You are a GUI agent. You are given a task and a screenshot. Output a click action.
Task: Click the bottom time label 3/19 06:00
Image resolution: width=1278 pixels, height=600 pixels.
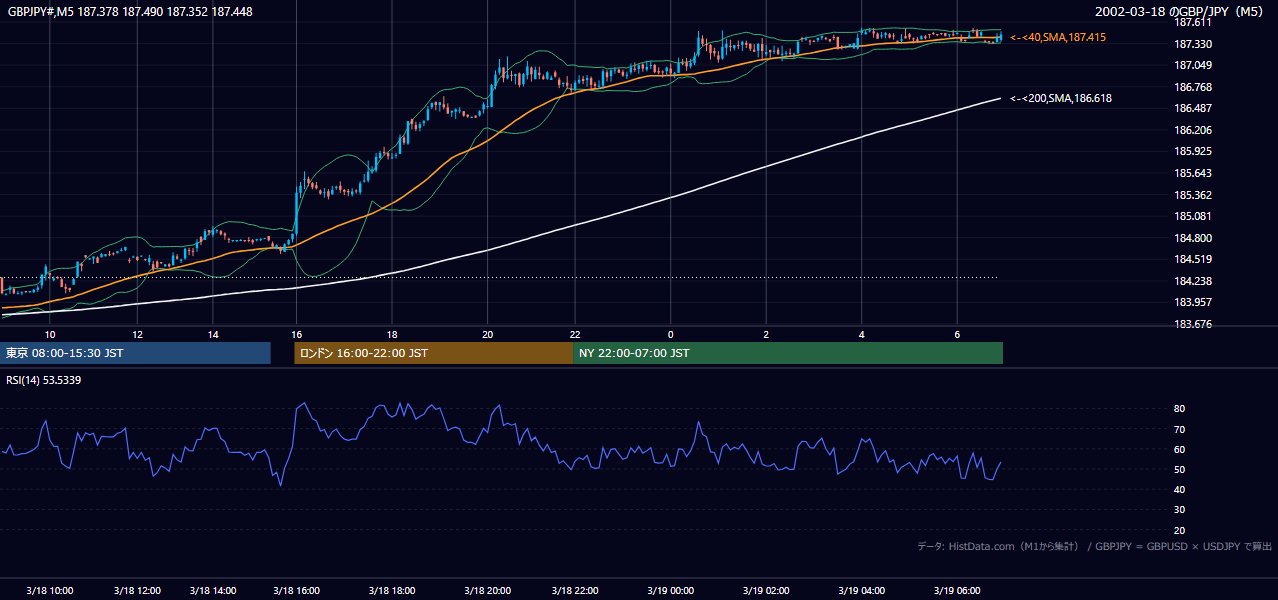[x=957, y=590]
